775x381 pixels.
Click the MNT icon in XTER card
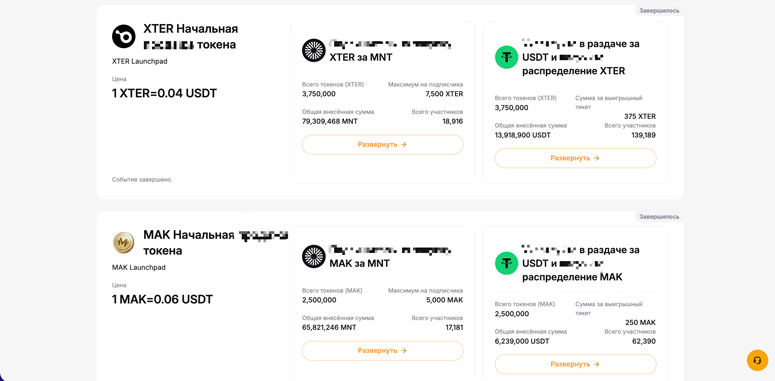[314, 50]
